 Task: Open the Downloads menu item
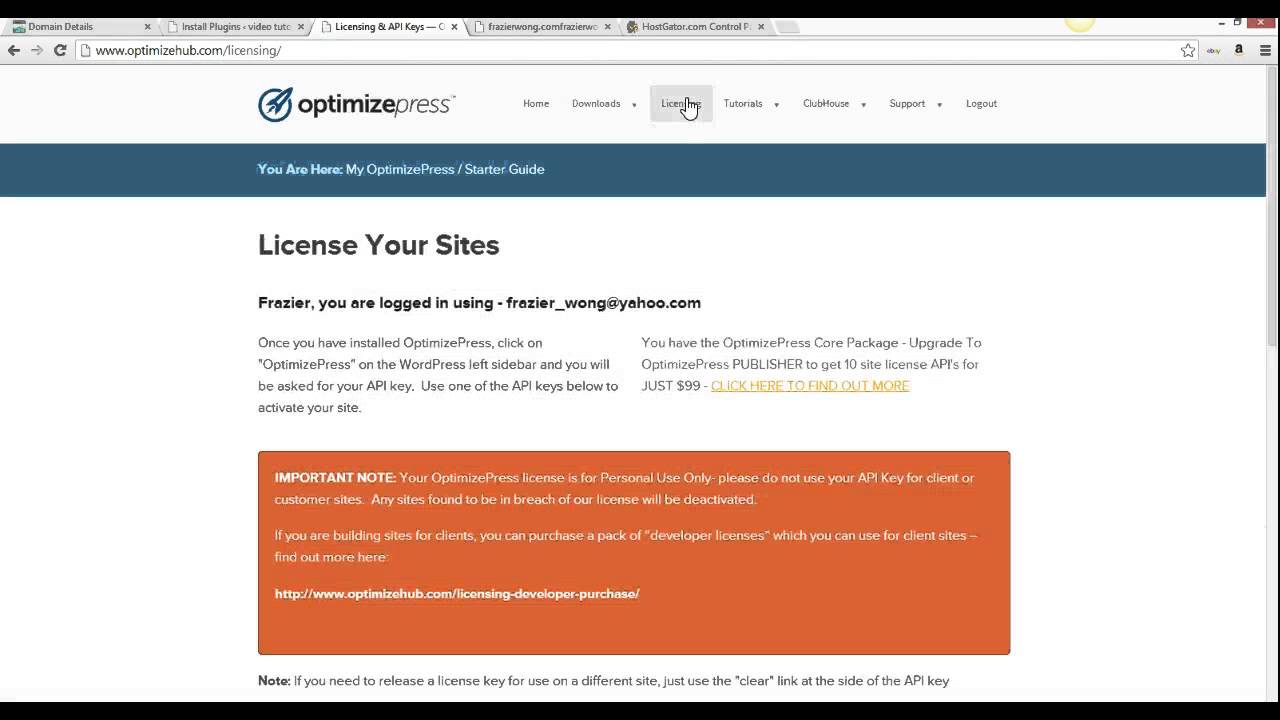point(596,104)
